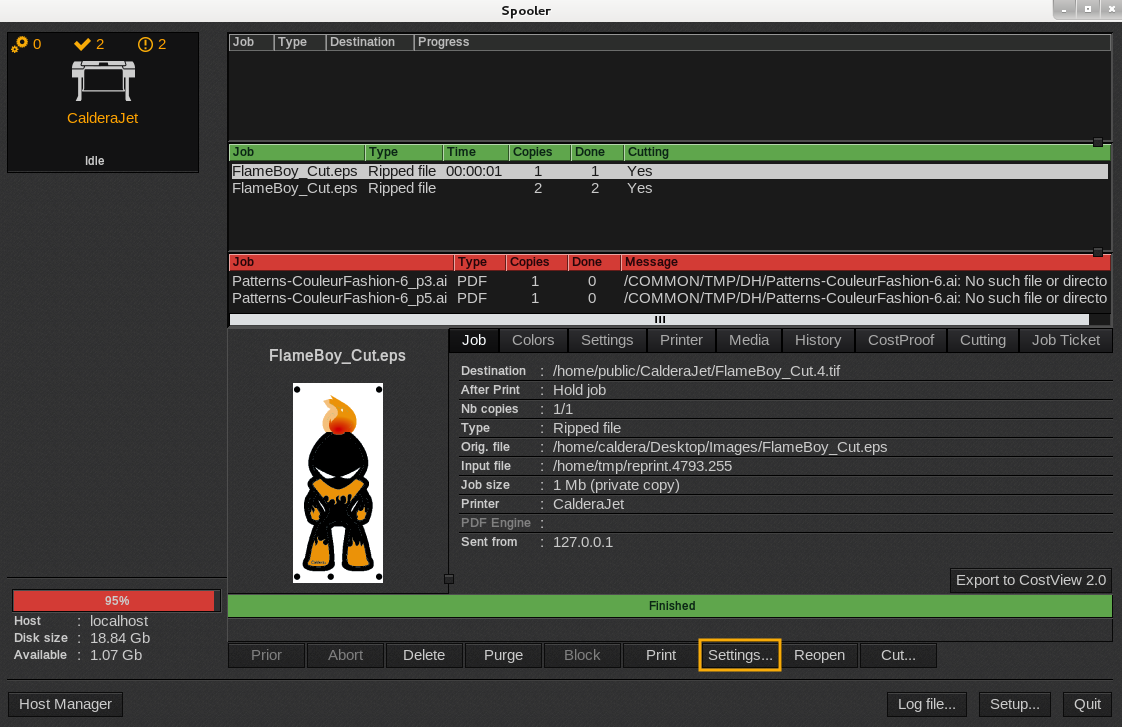Open the Job Ticket tab
This screenshot has height=727, width=1122.
tap(1065, 340)
